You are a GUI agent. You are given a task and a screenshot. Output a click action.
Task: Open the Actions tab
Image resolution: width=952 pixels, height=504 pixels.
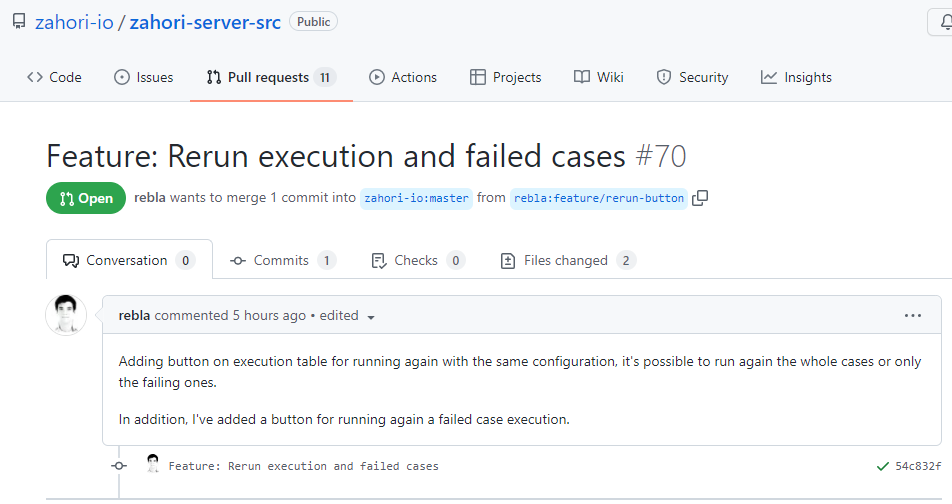click(403, 77)
